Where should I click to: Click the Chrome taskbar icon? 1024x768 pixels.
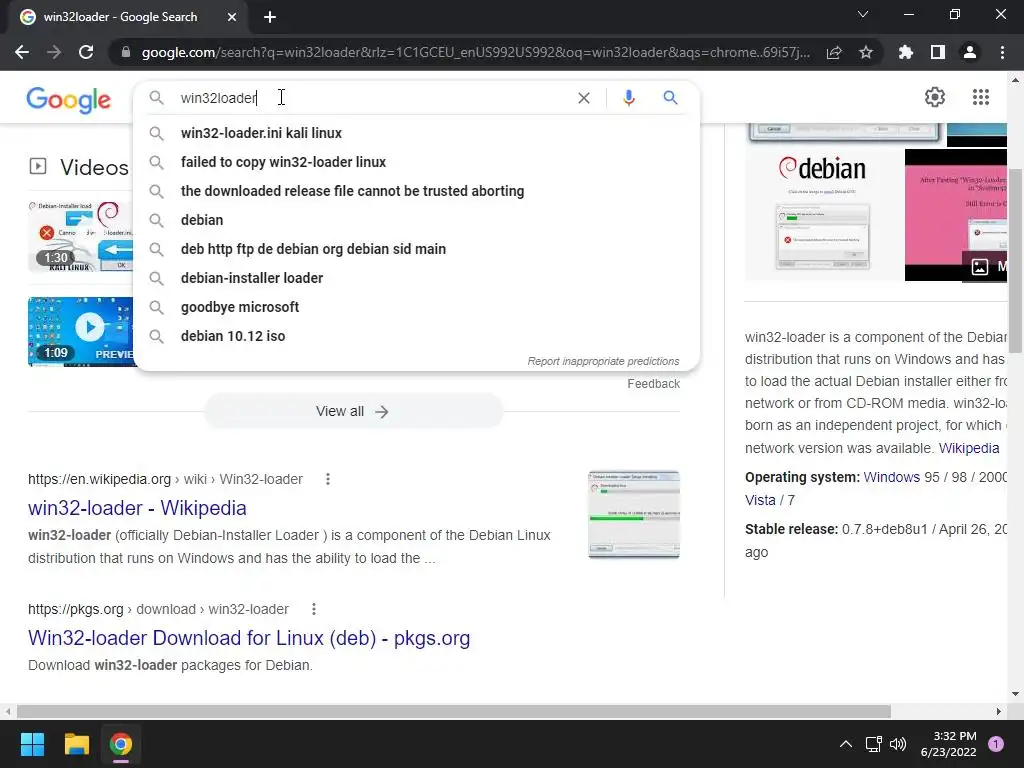click(x=121, y=744)
